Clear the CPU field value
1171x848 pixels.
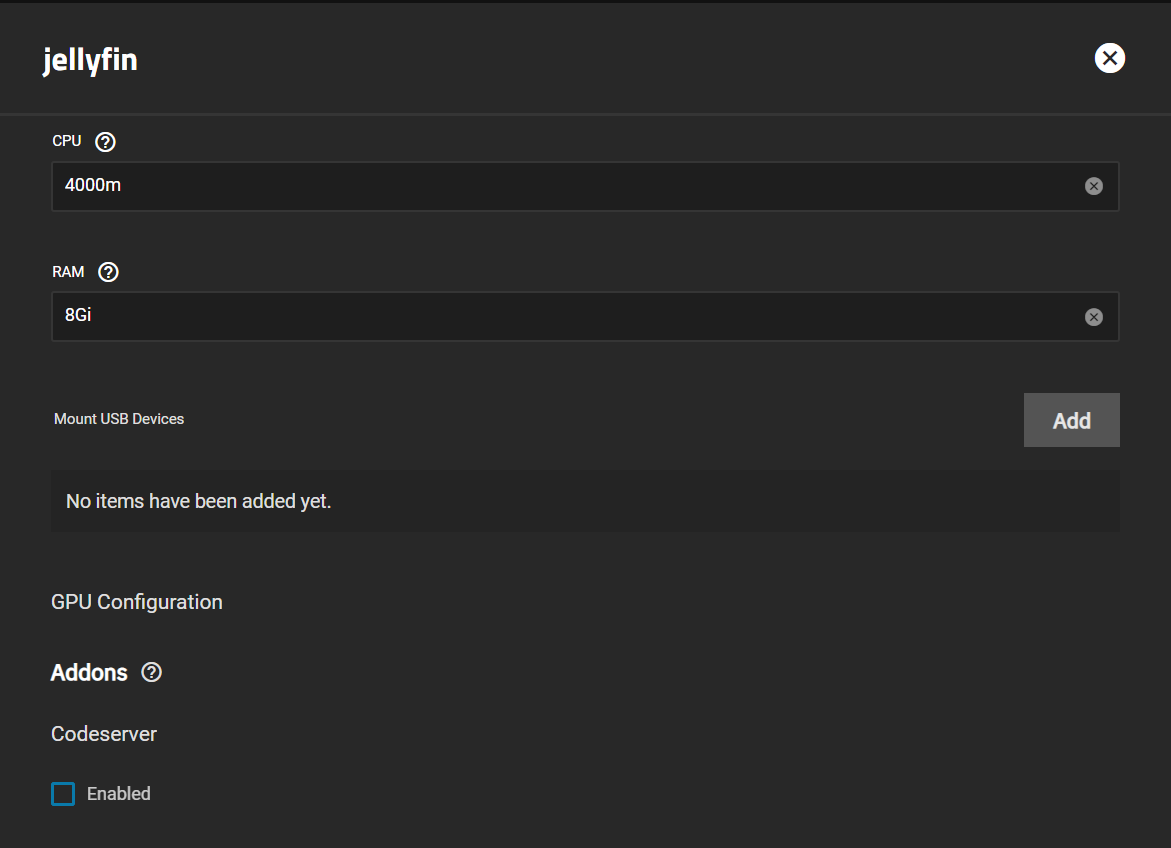tap(1094, 186)
